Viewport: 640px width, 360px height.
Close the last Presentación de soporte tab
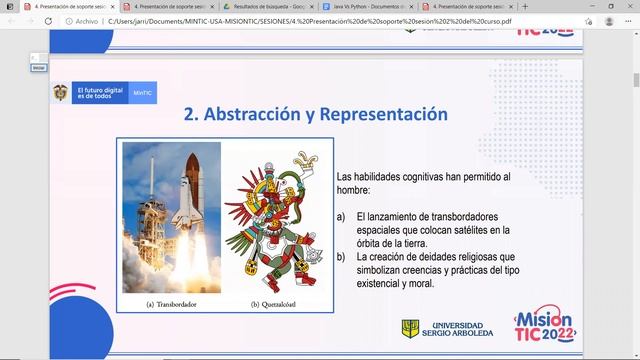[x=511, y=7]
